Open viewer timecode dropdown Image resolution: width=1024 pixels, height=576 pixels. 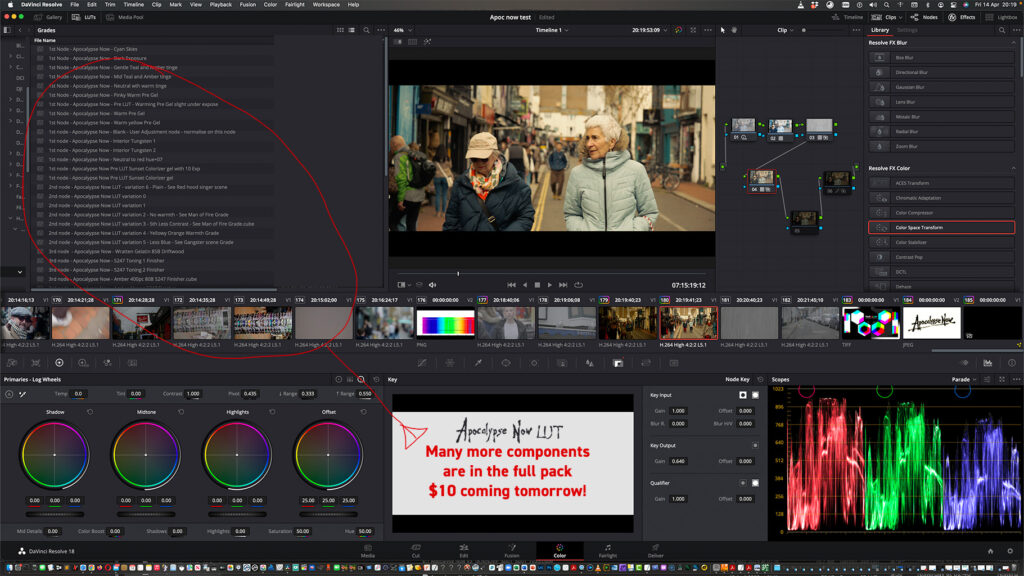pyautogui.click(x=649, y=30)
